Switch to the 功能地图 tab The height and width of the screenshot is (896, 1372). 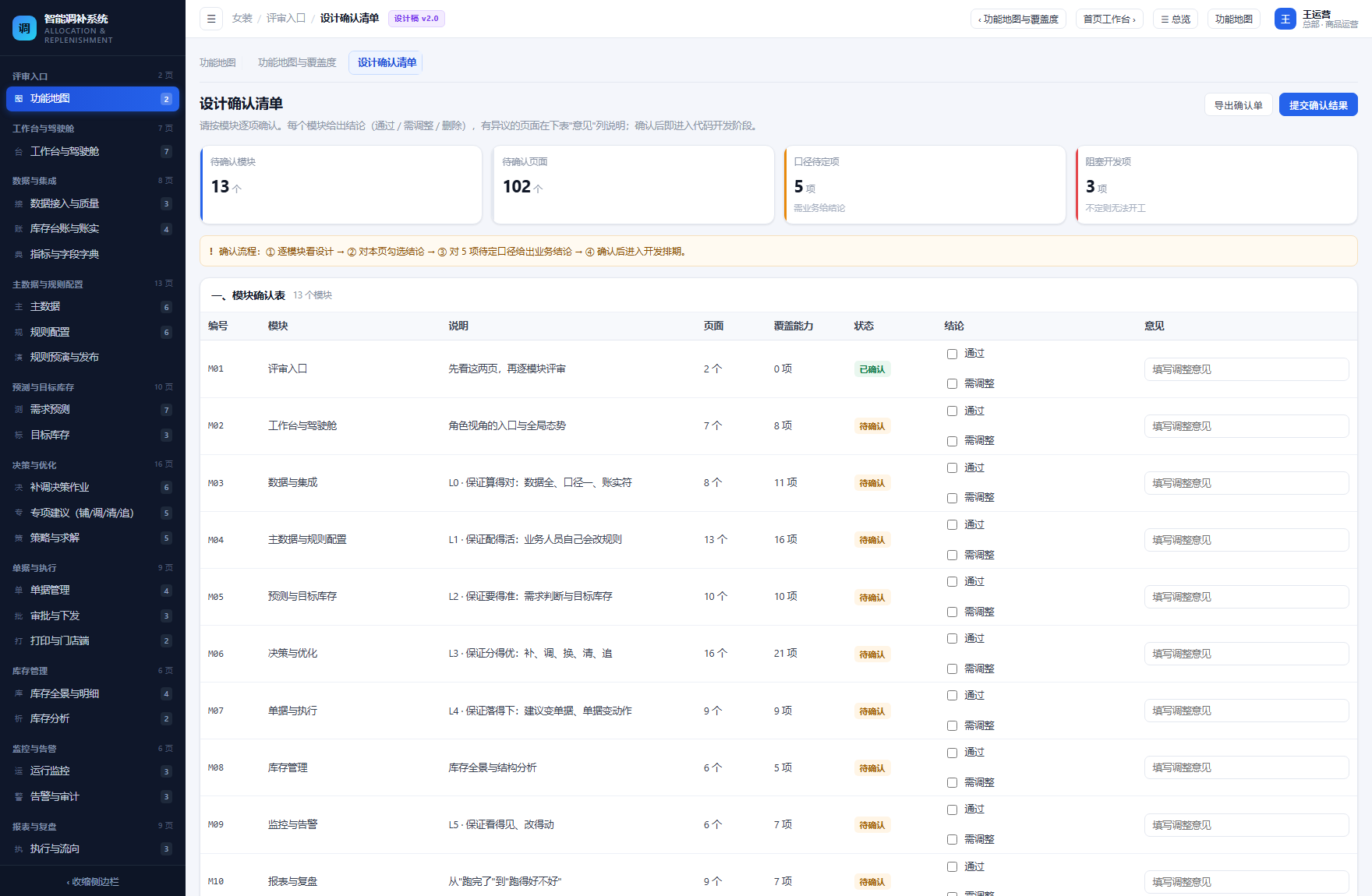[x=217, y=62]
